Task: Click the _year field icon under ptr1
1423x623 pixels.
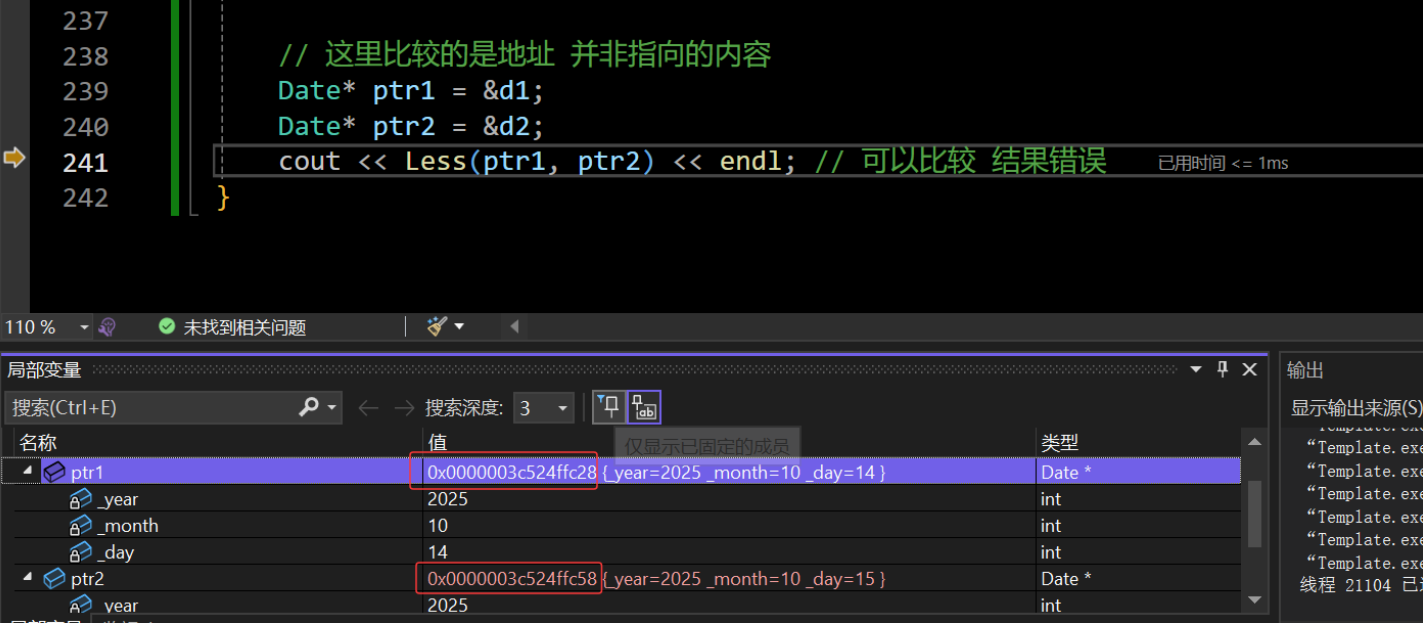Action: click(81, 499)
